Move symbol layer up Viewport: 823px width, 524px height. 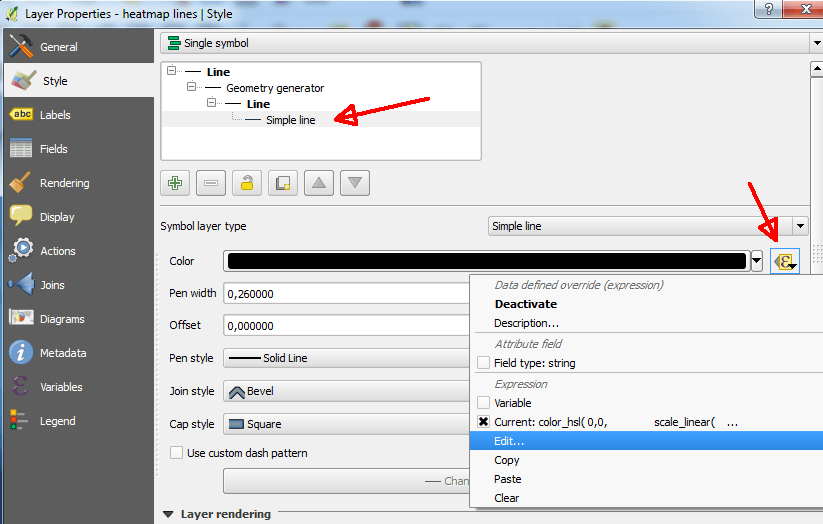coord(319,183)
